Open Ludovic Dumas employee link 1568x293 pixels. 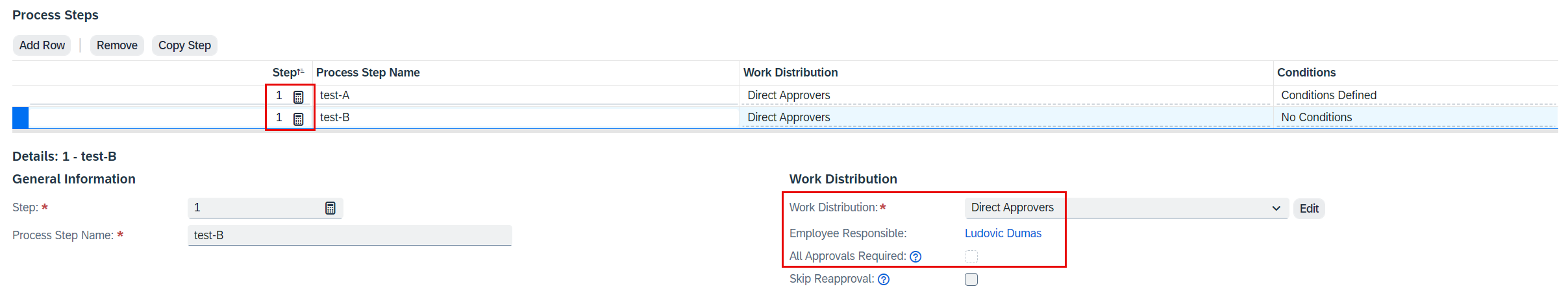(x=1002, y=233)
